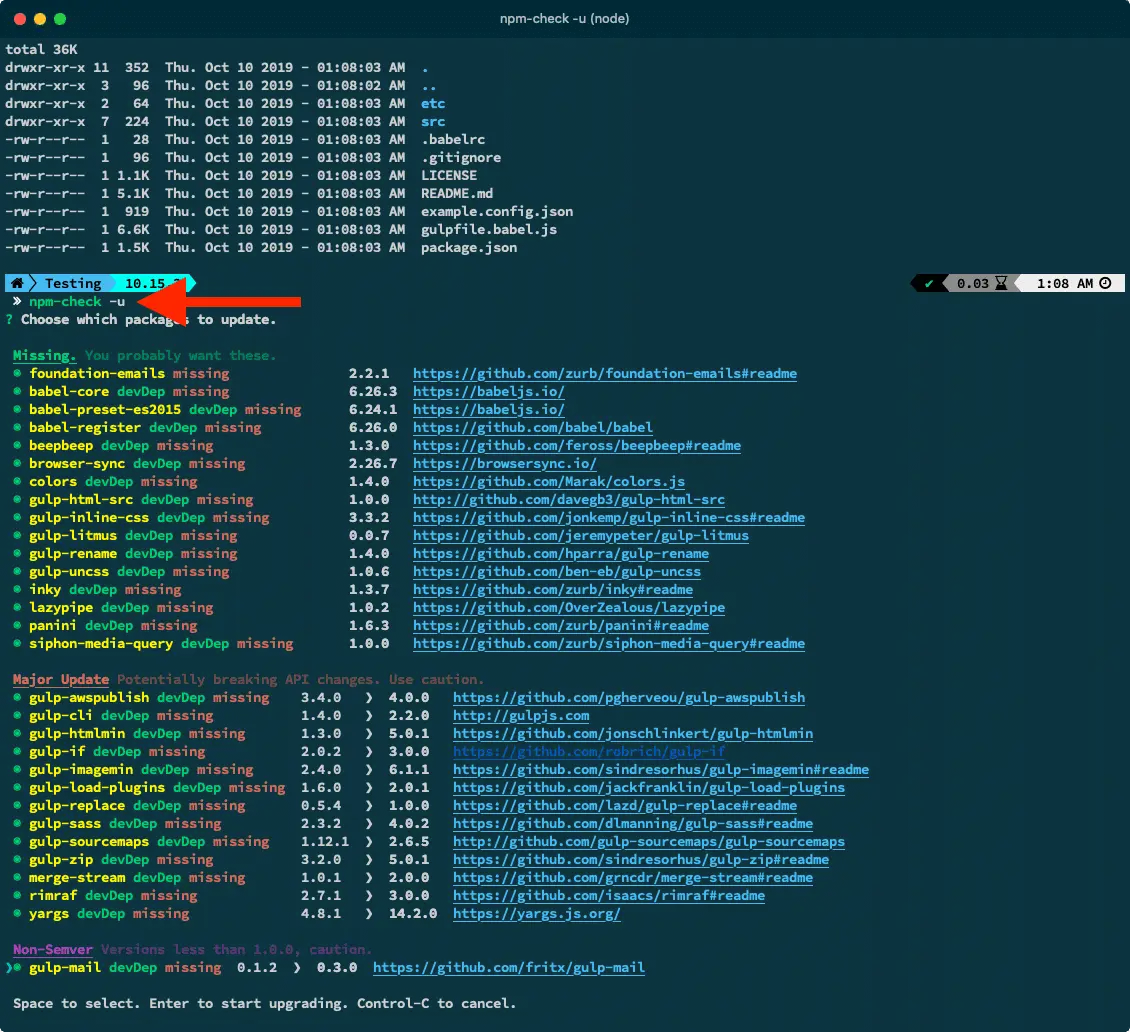Viewport: 1130px width, 1032px height.
Task: Open the foundation-emails GitHub readme link
Action: [x=605, y=373]
